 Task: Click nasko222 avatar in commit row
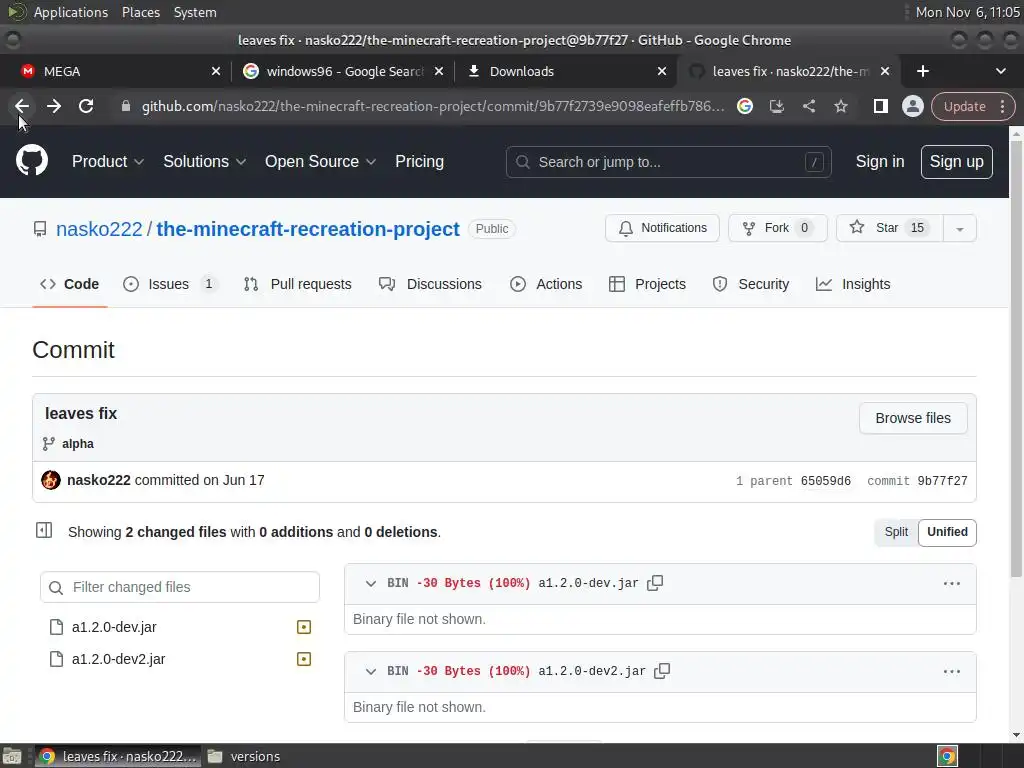tap(51, 480)
